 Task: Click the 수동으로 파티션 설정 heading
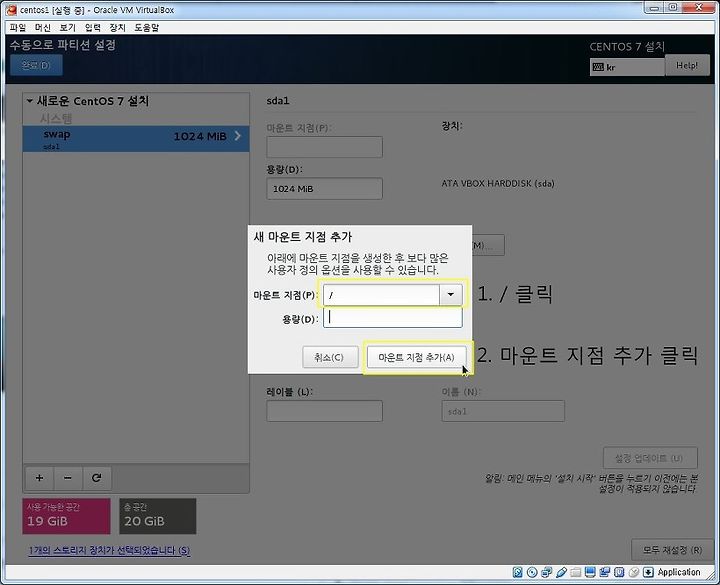[62, 45]
